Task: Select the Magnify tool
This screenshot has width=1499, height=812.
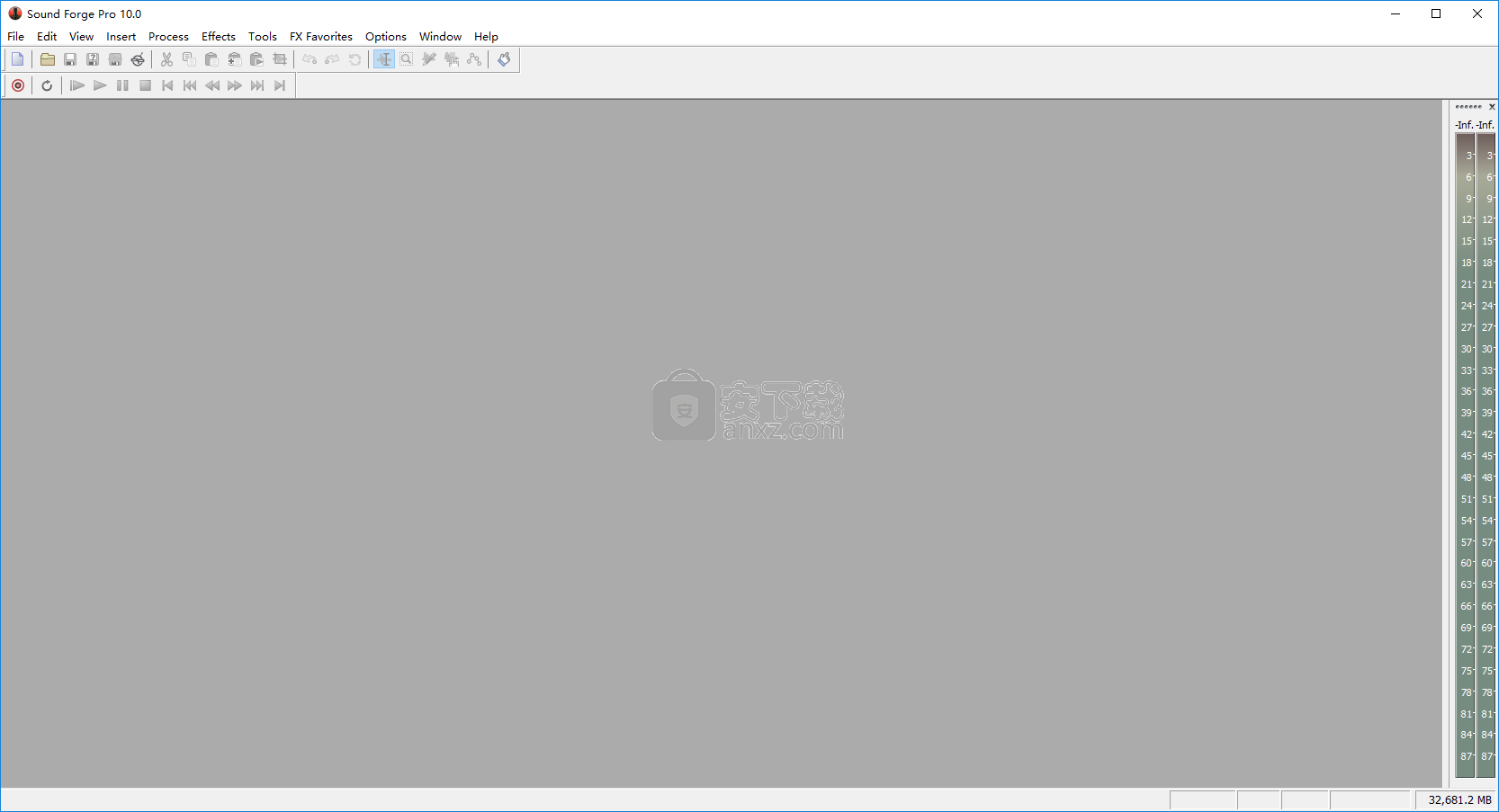Action: (407, 59)
